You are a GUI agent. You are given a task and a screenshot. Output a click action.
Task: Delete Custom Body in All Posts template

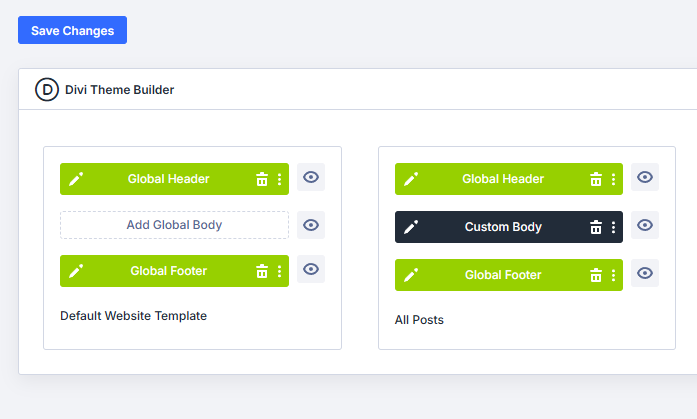pyautogui.click(x=596, y=227)
